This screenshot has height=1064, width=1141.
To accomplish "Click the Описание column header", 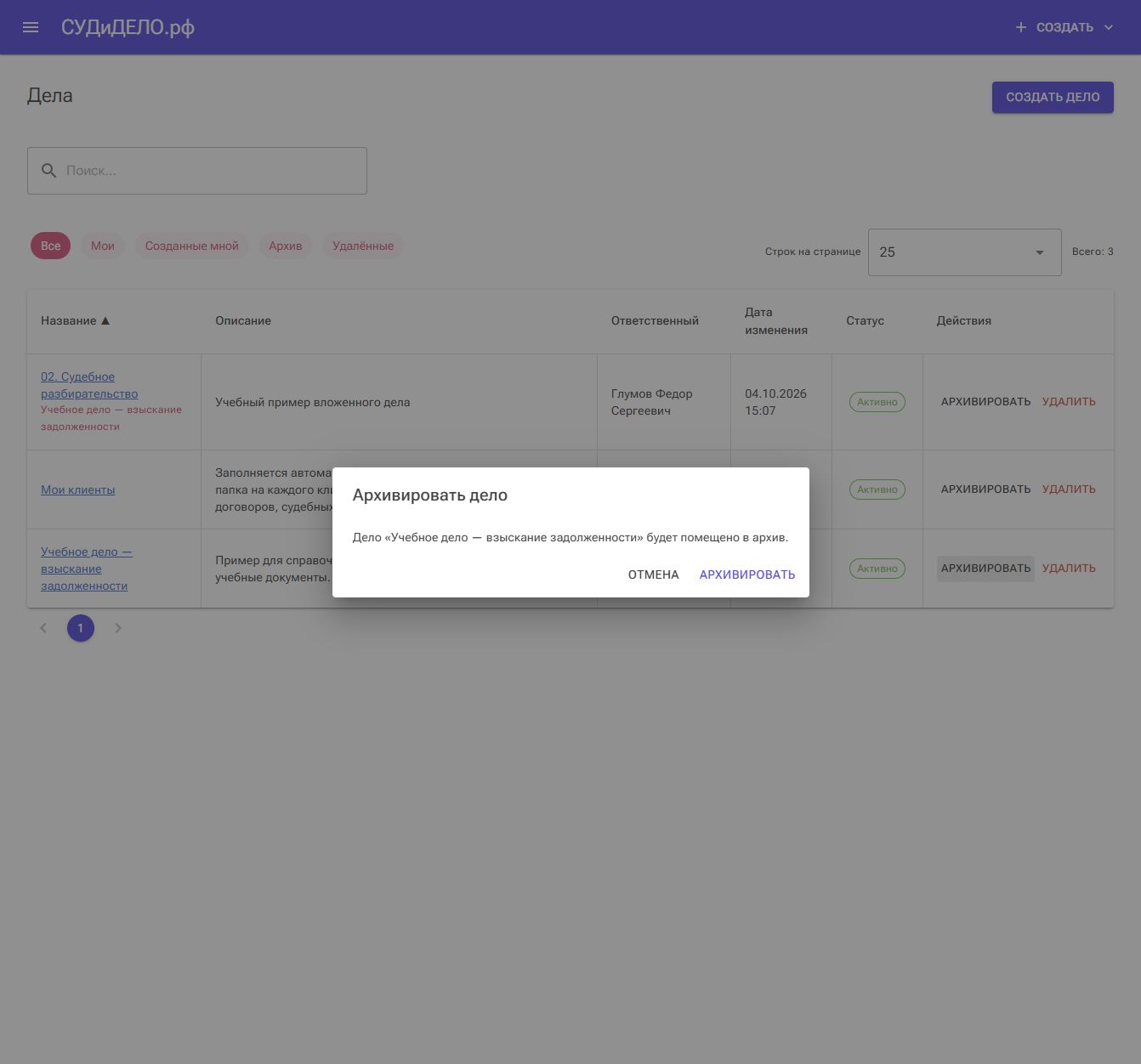I will (x=243, y=321).
